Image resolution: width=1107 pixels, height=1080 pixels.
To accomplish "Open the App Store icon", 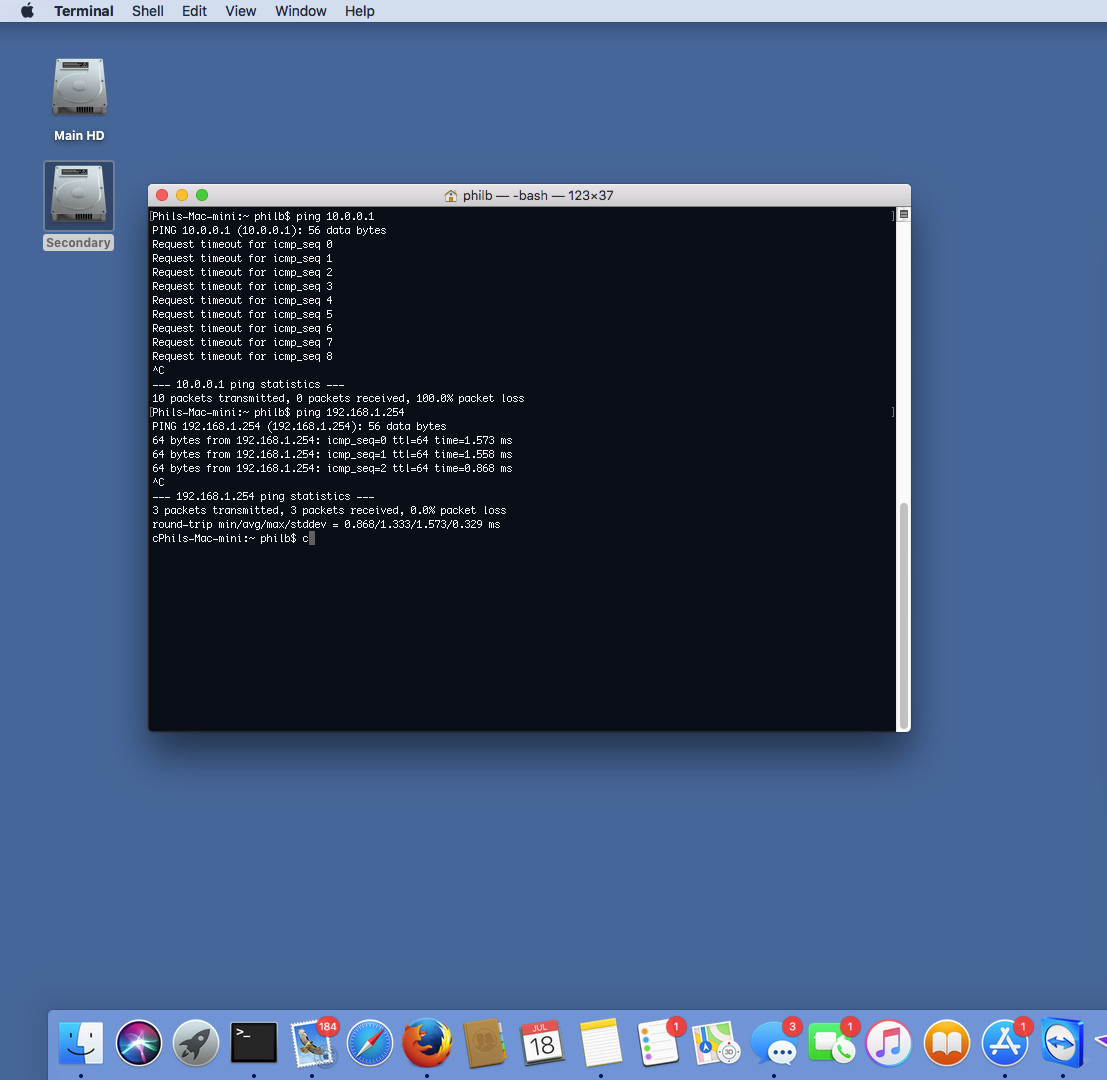I will click(1004, 1044).
